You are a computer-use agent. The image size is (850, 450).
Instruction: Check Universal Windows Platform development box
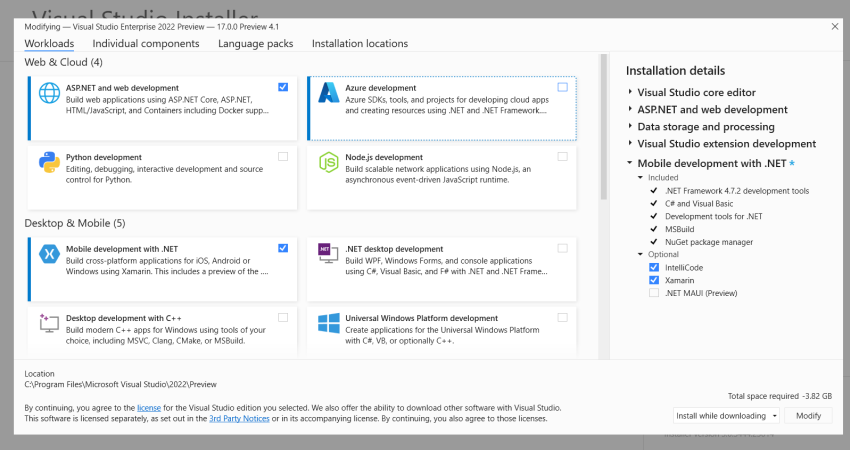click(x=563, y=317)
